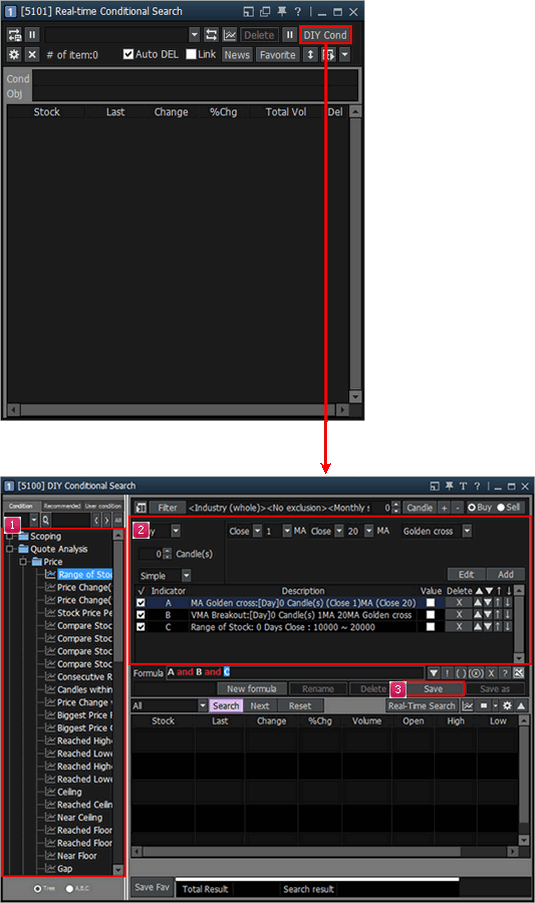Screen dimensions: 535x903
Task: Click the chart icon next to Delete button
Action: tap(230, 35)
